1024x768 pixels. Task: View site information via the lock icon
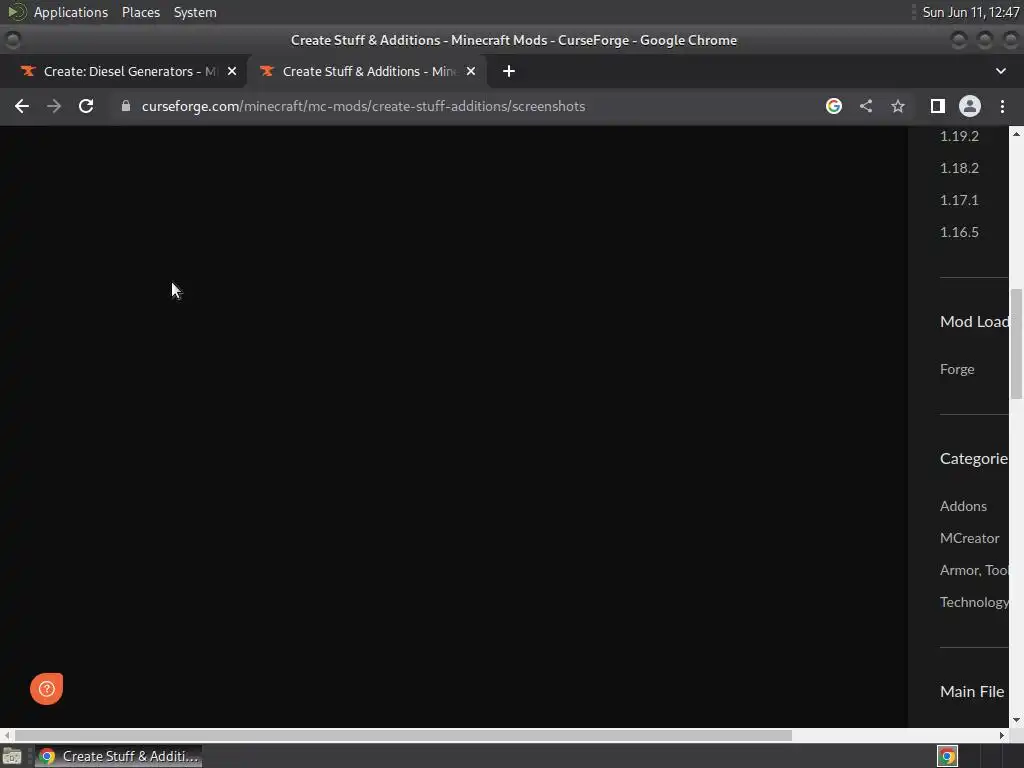126,106
